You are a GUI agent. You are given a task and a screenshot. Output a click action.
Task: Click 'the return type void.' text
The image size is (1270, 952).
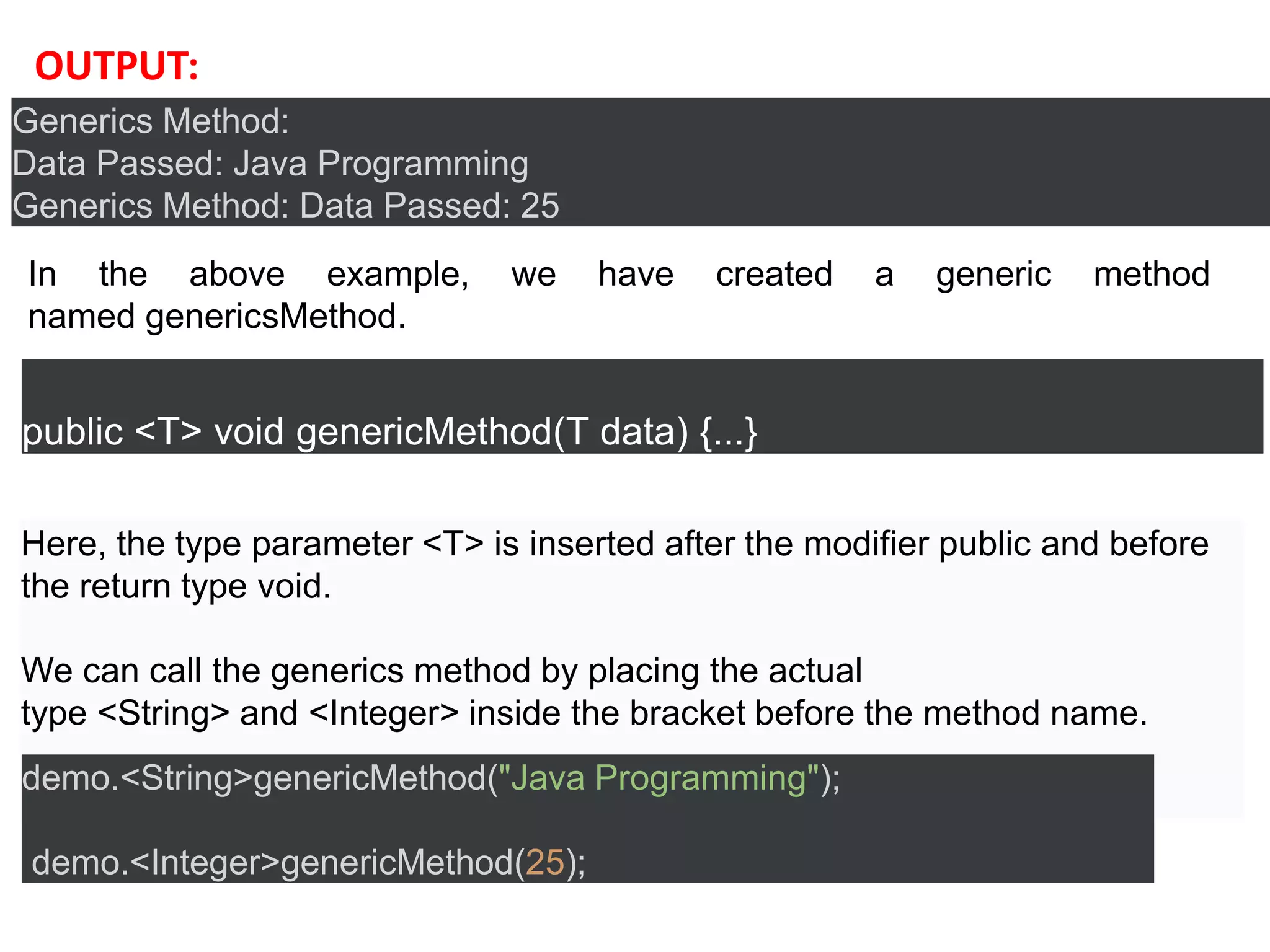click(176, 586)
